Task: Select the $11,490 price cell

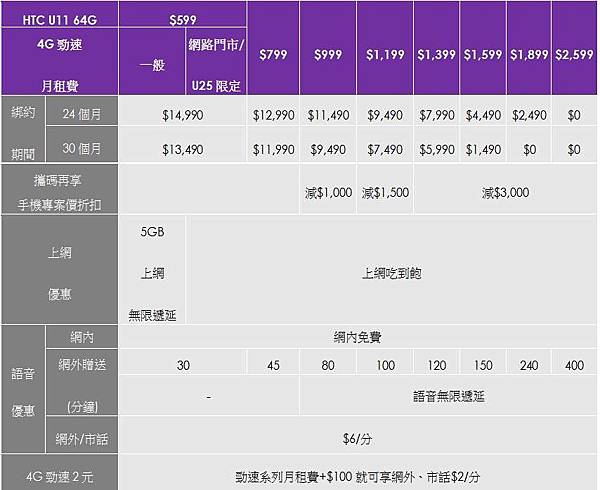Action: point(328,111)
